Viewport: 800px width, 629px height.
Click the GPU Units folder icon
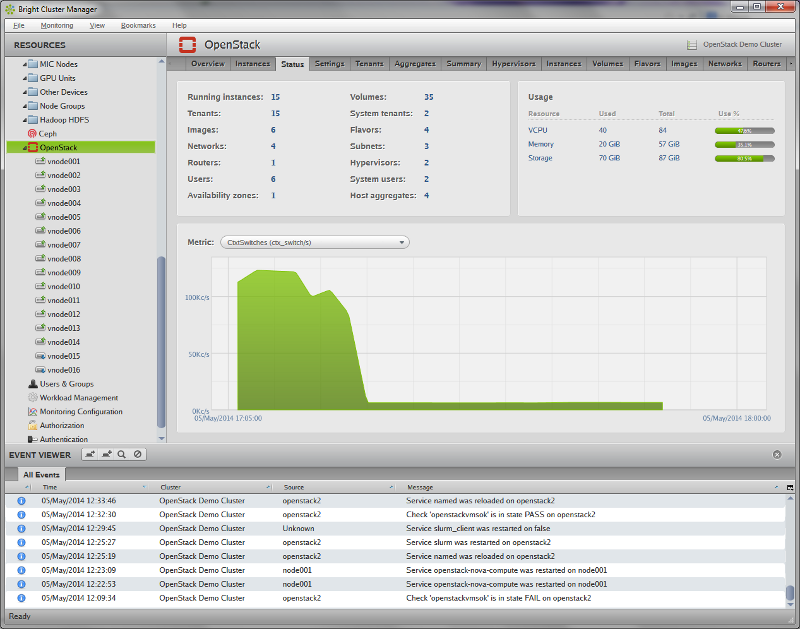click(33, 78)
